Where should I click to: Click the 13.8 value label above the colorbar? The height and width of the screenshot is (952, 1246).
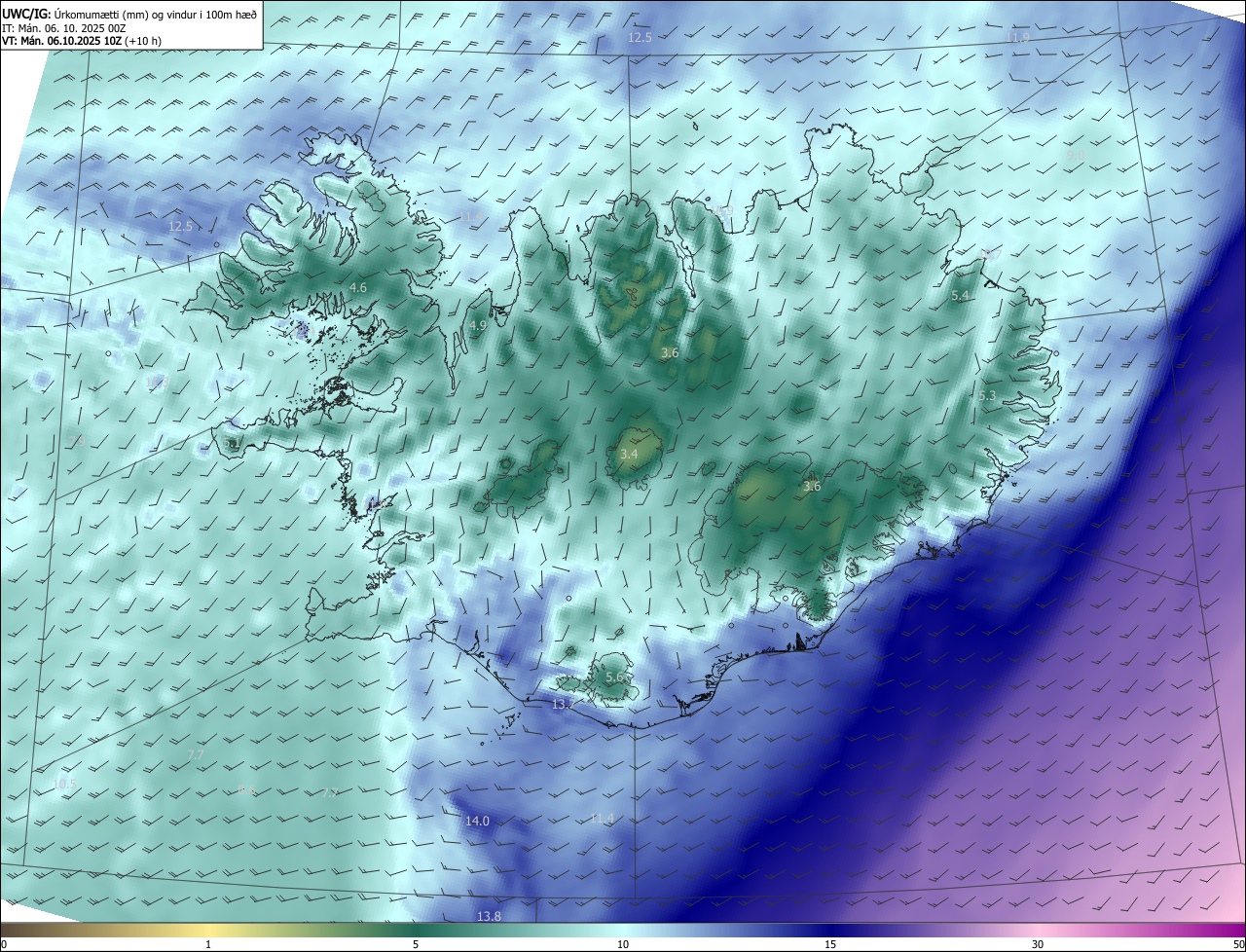coord(489,916)
